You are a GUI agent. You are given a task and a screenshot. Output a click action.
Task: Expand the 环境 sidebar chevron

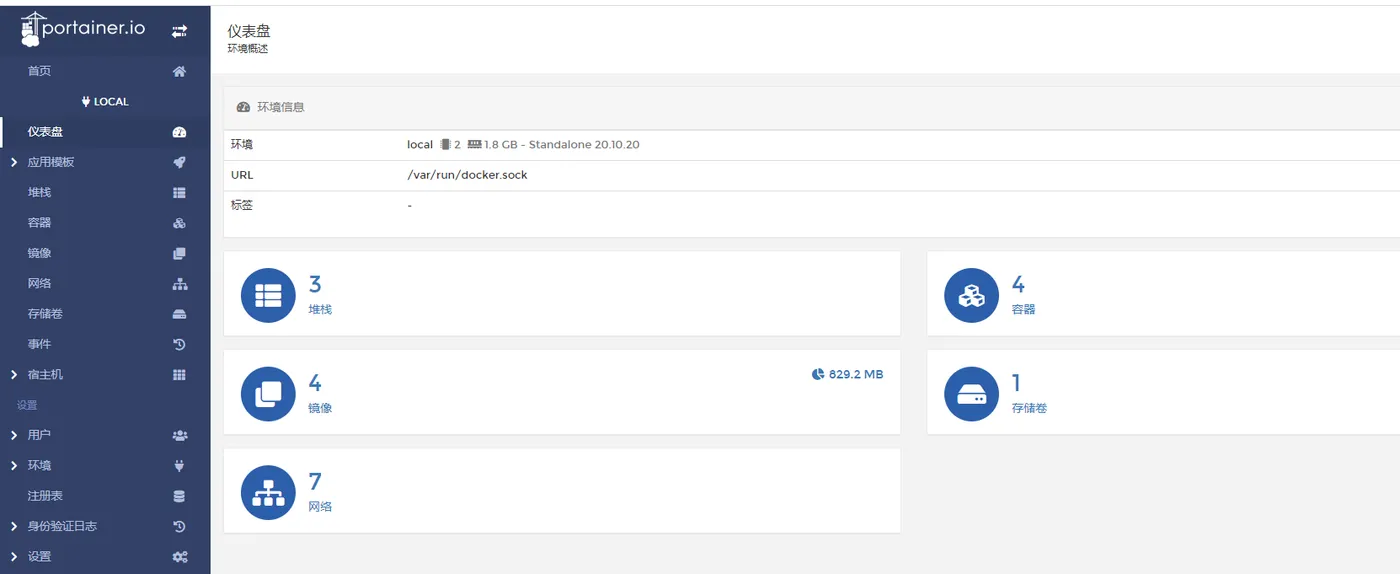13,465
